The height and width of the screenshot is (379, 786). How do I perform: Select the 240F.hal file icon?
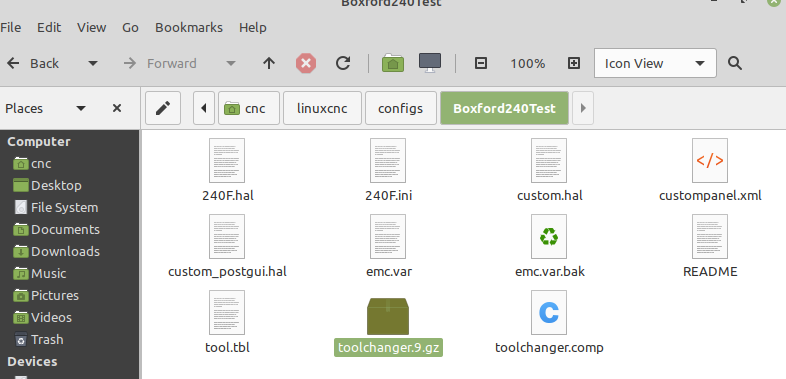coord(227,160)
